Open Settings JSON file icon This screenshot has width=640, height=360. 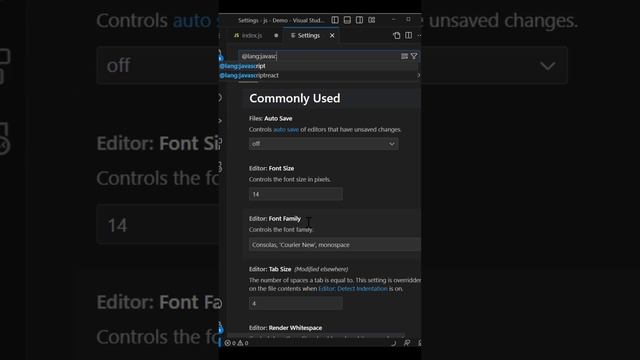(x=396, y=36)
